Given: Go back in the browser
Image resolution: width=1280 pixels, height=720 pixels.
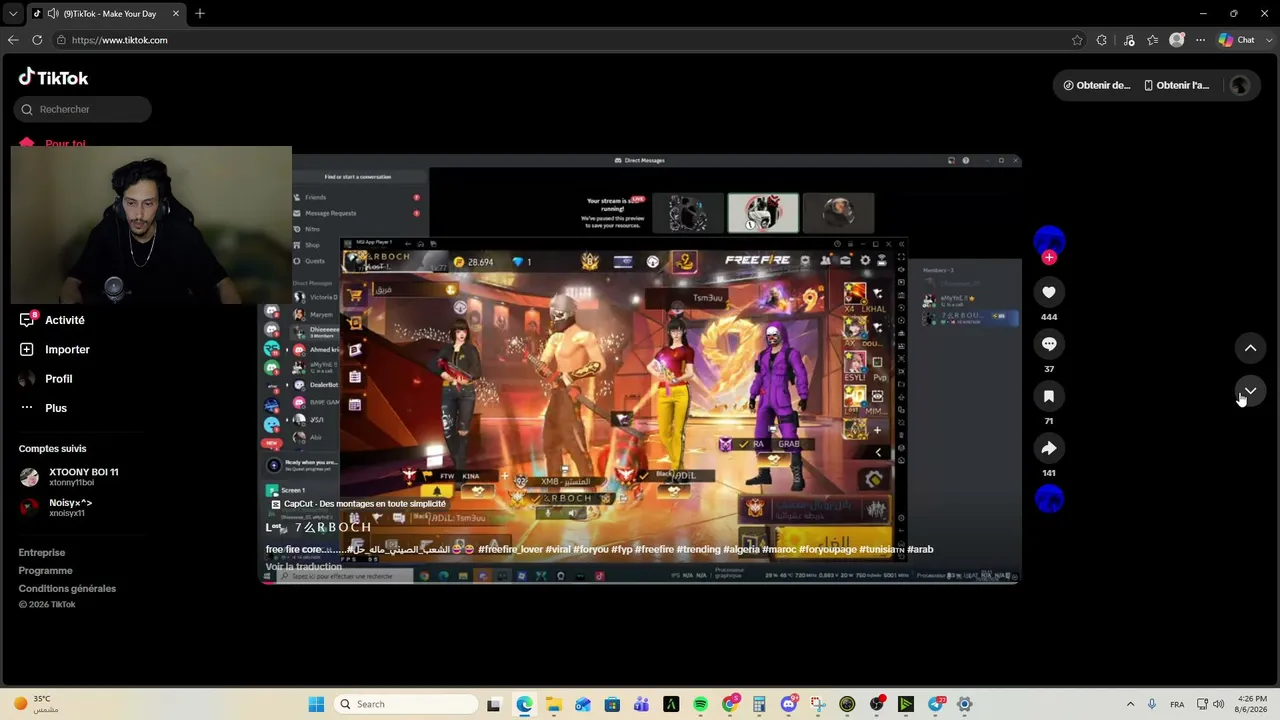Looking at the screenshot, I should click(13, 40).
